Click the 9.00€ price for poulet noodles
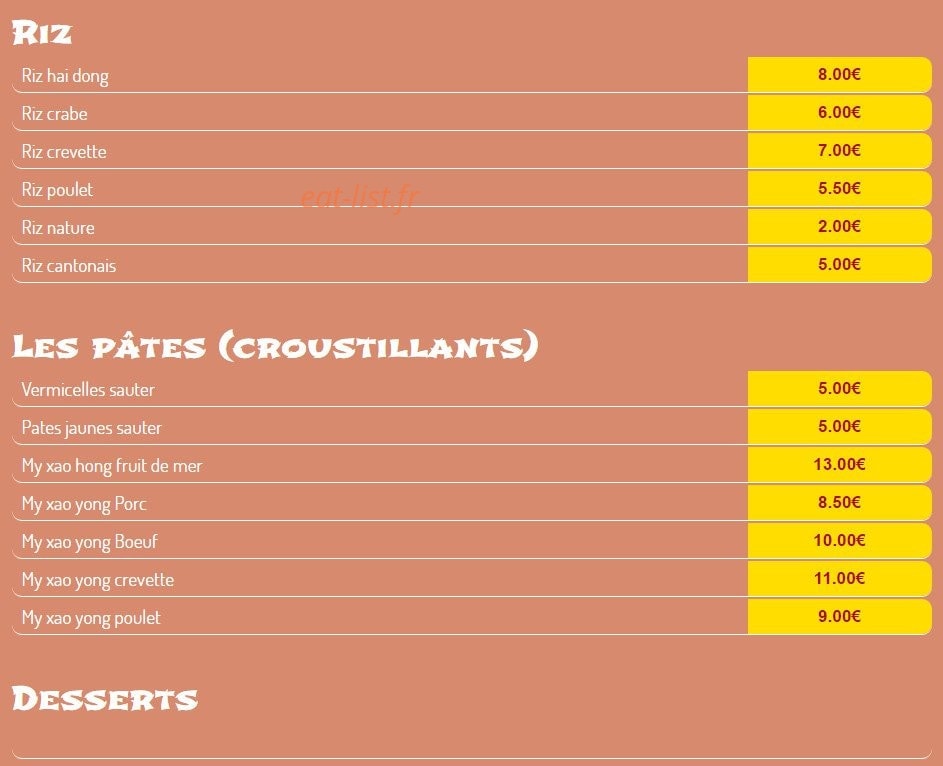The width and height of the screenshot is (943, 766). tap(839, 616)
